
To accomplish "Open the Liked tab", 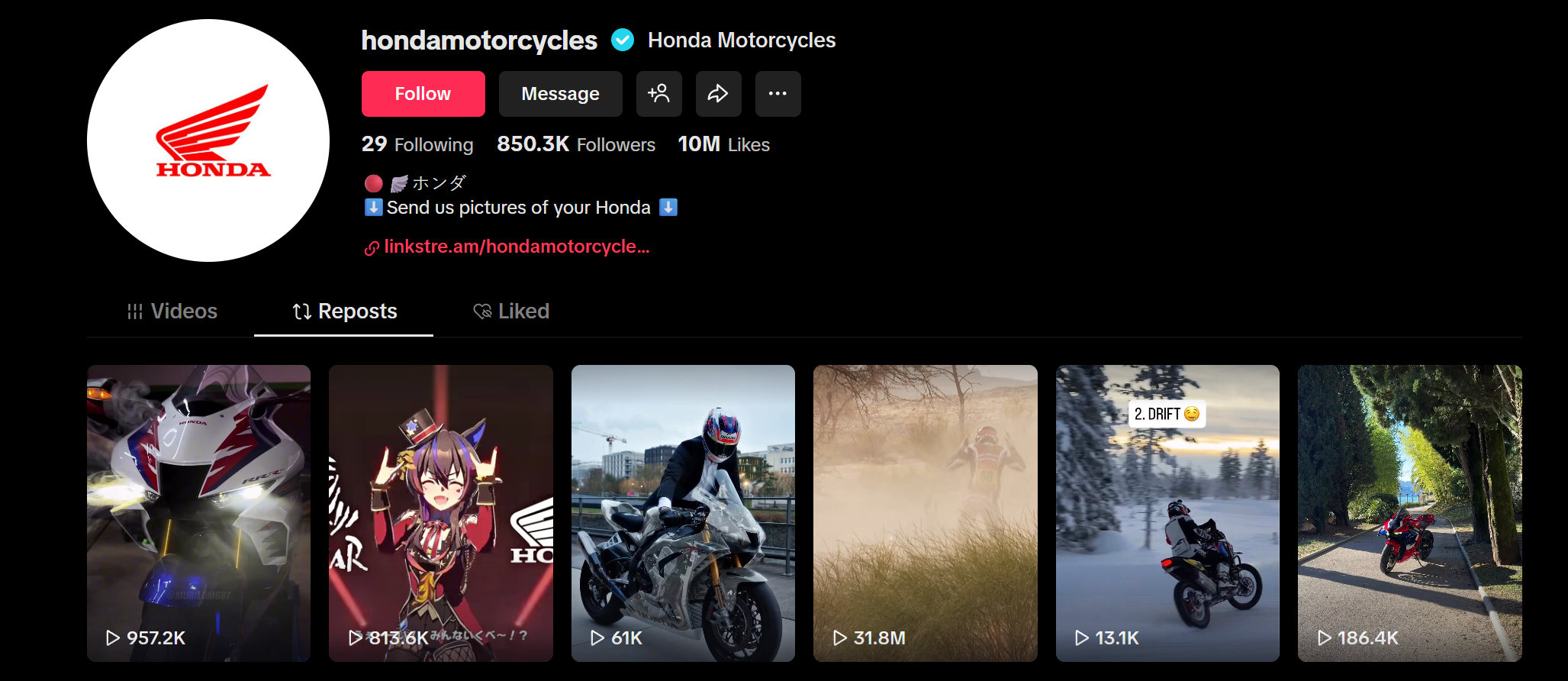I will (511, 311).
